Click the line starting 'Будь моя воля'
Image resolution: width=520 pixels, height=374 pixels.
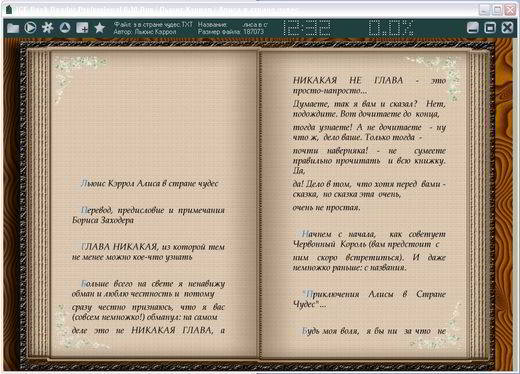[373, 331]
